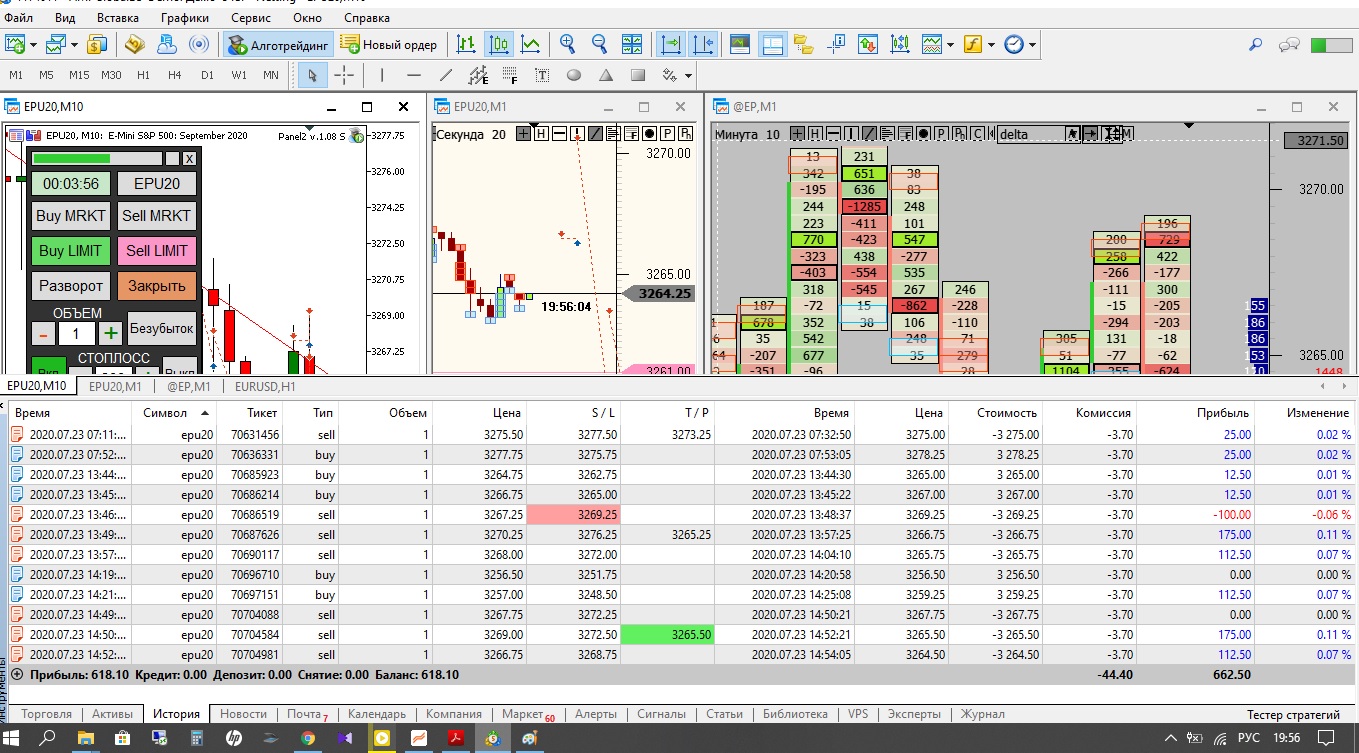Open the Сервис menu

[250, 18]
